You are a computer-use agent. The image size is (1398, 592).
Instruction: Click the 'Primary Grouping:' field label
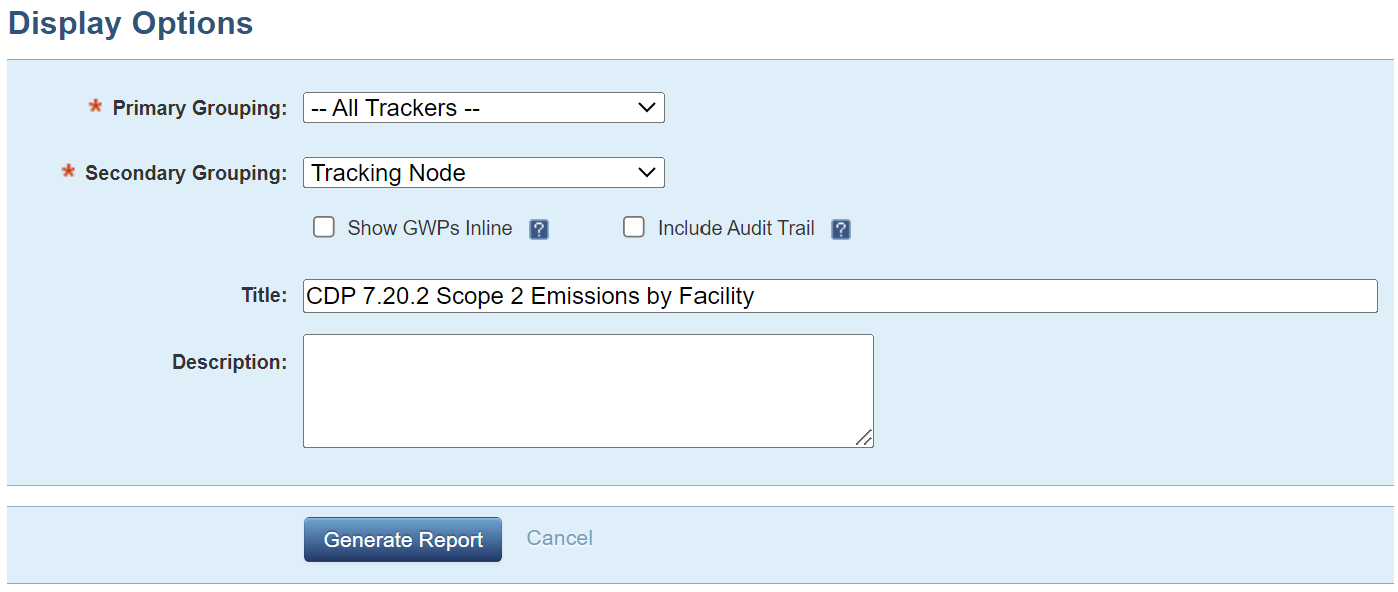point(200,108)
